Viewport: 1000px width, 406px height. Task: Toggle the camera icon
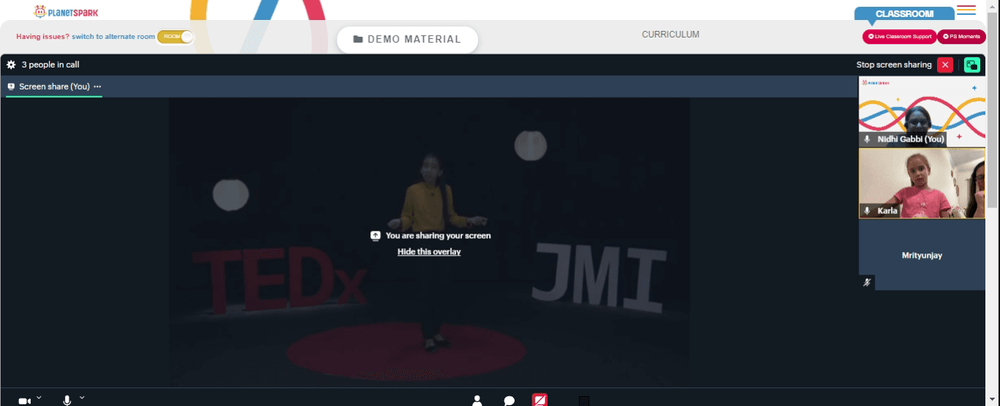tap(24, 401)
